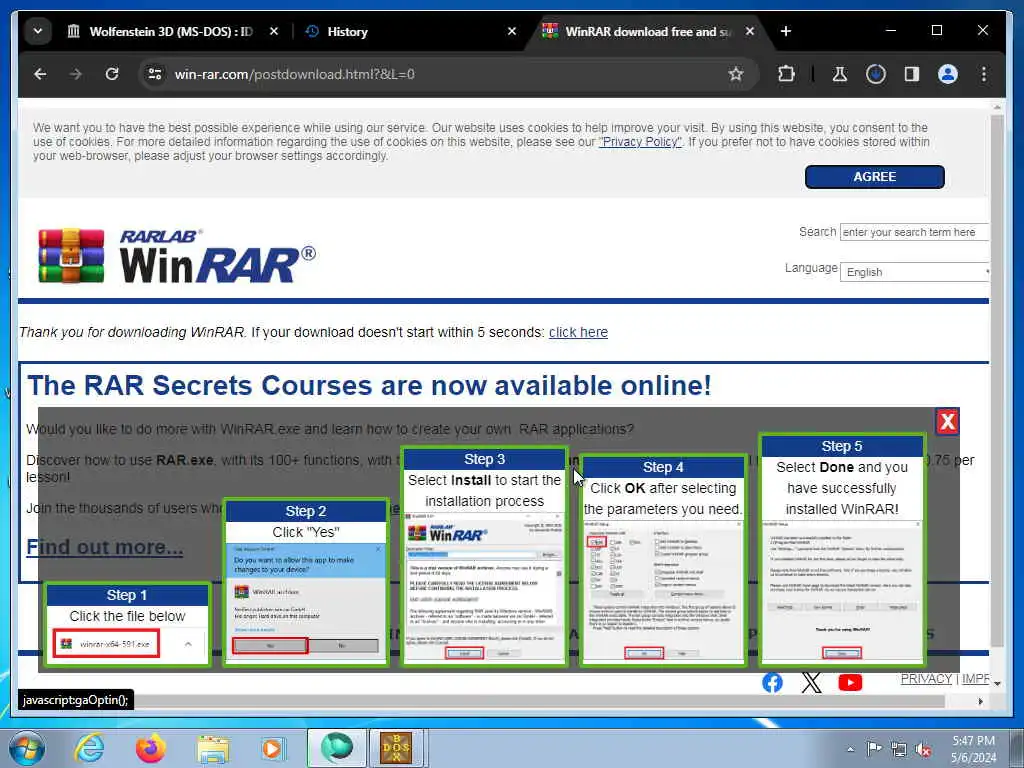Open DOSBox from the taskbar
Screen dimensions: 1024x768
(396, 748)
